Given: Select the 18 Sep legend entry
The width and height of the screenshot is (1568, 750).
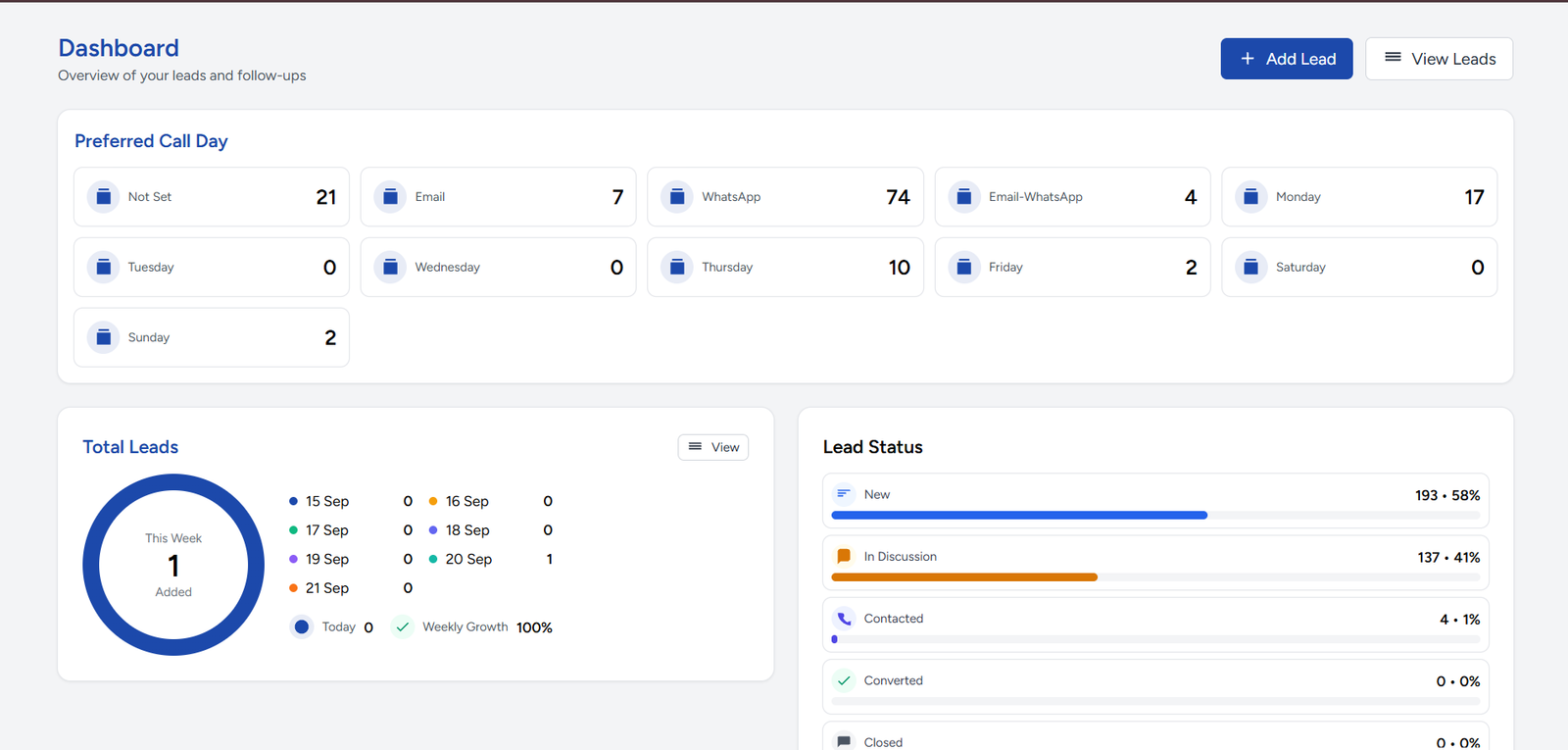Looking at the screenshot, I should [x=491, y=530].
